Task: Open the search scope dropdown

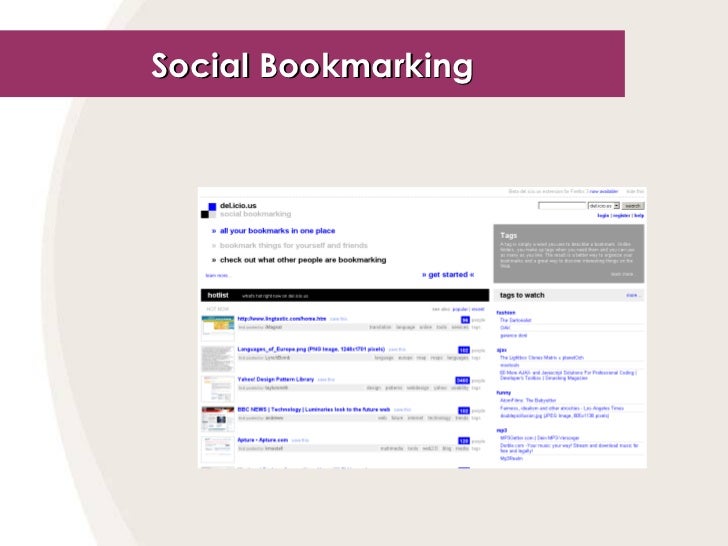Action: [604, 206]
